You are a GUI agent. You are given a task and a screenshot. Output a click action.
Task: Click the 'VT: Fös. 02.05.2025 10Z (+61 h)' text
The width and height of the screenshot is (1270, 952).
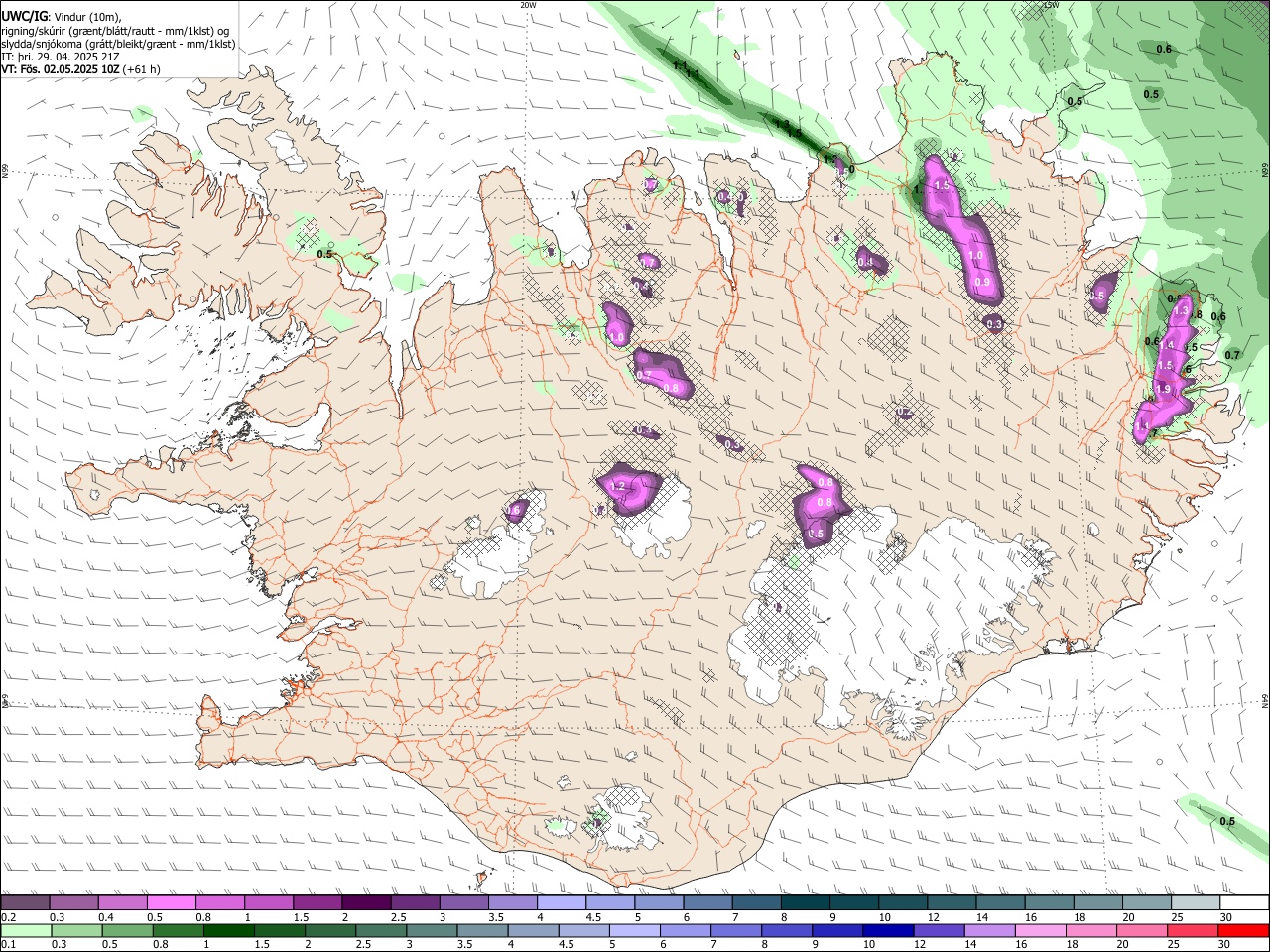point(80,69)
